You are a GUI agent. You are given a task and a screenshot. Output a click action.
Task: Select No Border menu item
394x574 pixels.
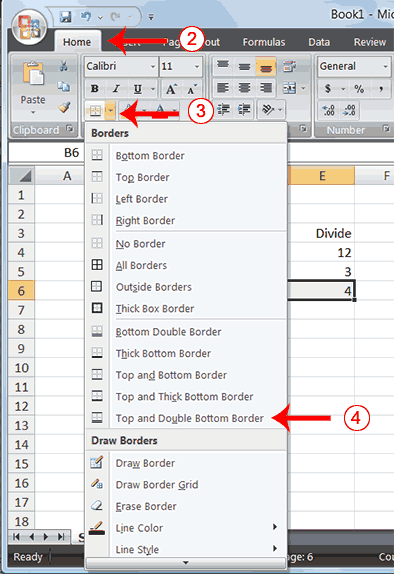(x=186, y=244)
